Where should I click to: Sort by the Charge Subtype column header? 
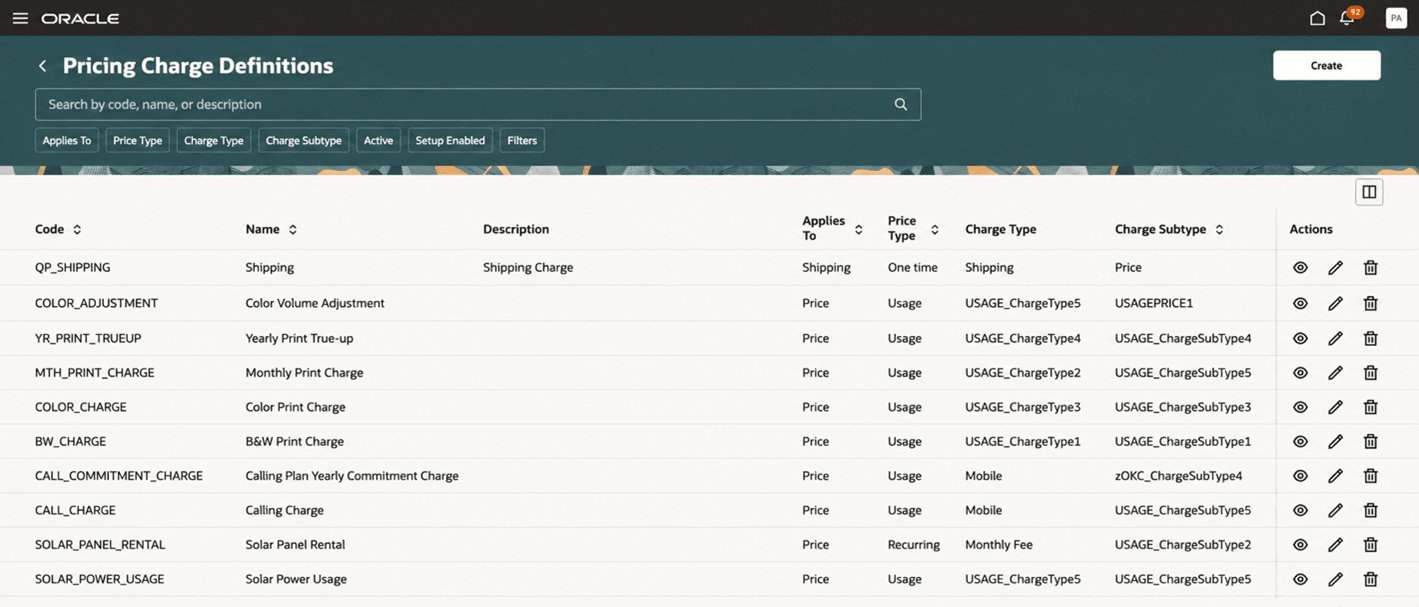click(1219, 230)
